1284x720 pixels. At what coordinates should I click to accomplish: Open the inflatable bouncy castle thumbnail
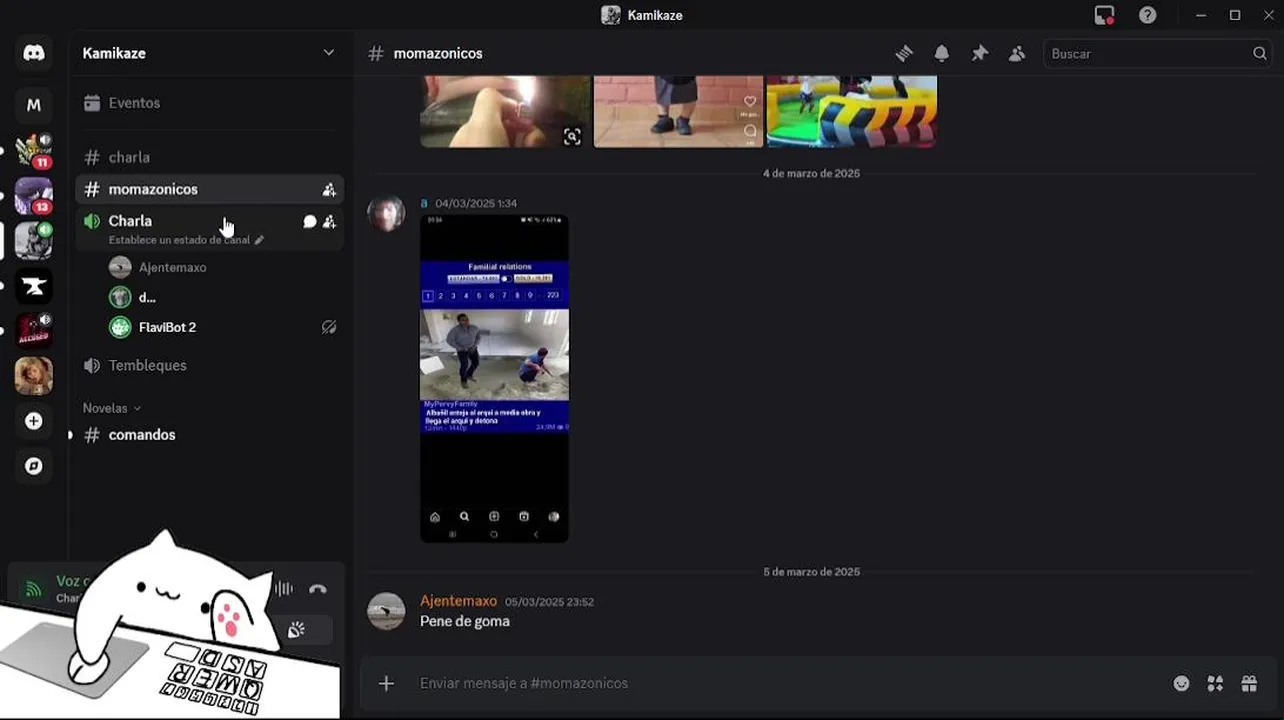851,112
